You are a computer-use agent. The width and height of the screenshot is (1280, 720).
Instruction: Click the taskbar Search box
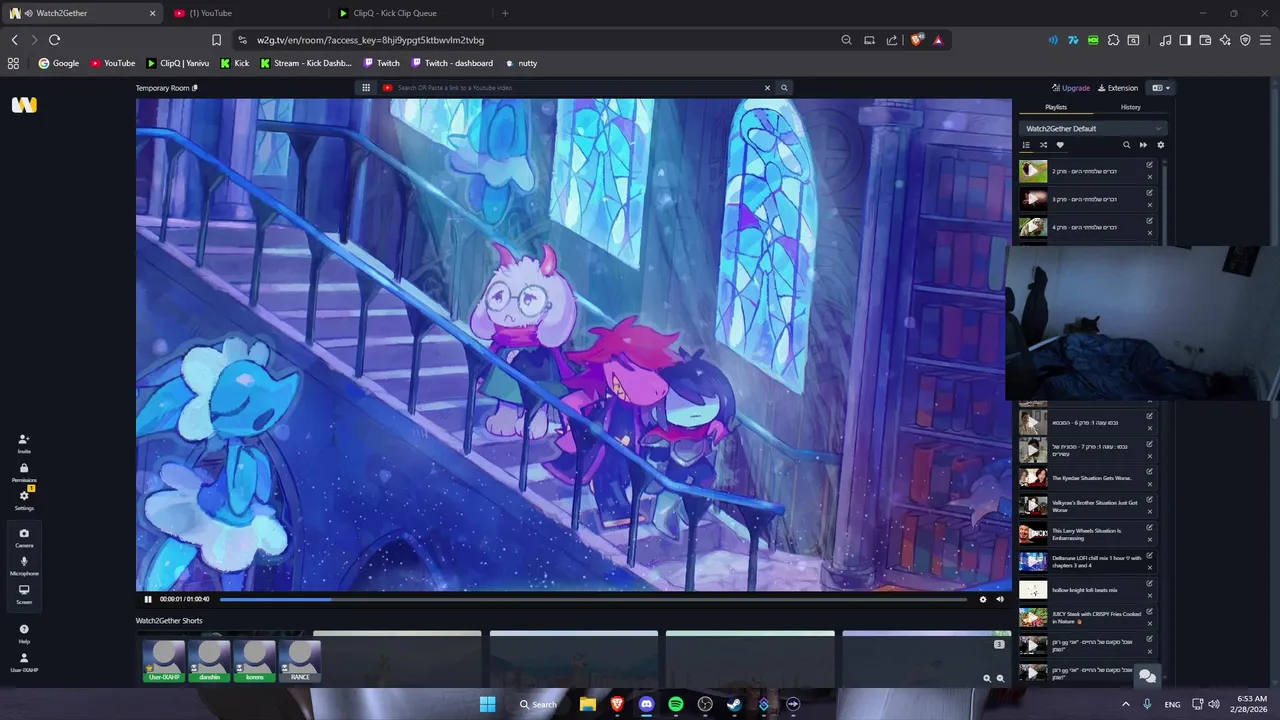click(538, 704)
